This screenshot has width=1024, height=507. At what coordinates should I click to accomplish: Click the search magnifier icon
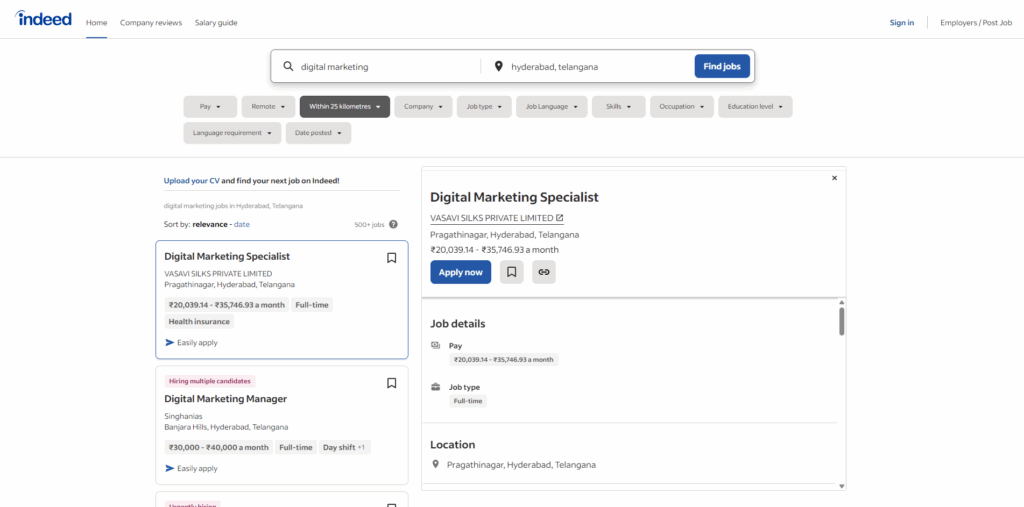point(288,66)
